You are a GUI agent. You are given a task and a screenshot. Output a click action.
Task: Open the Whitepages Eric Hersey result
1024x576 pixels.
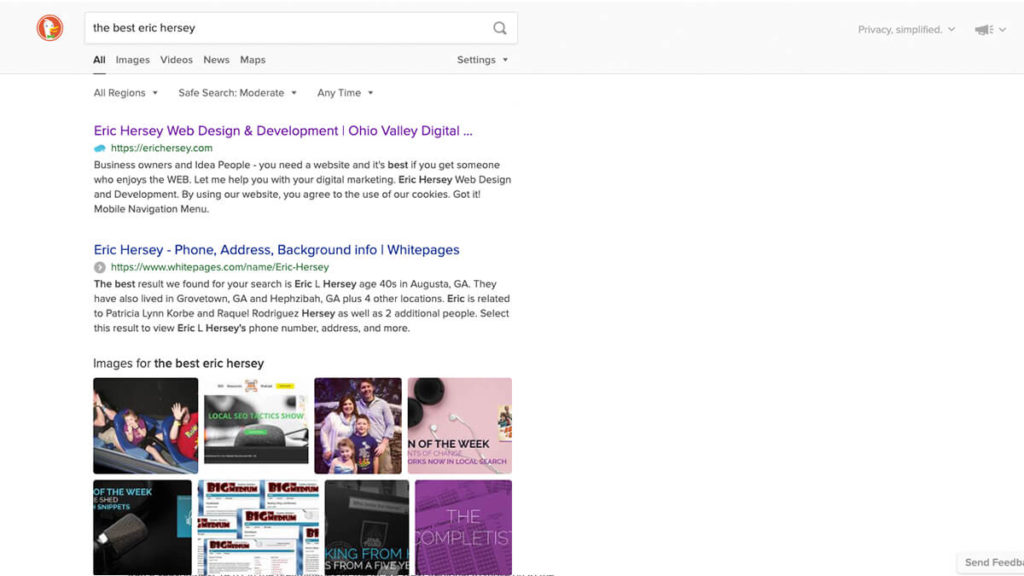(276, 250)
